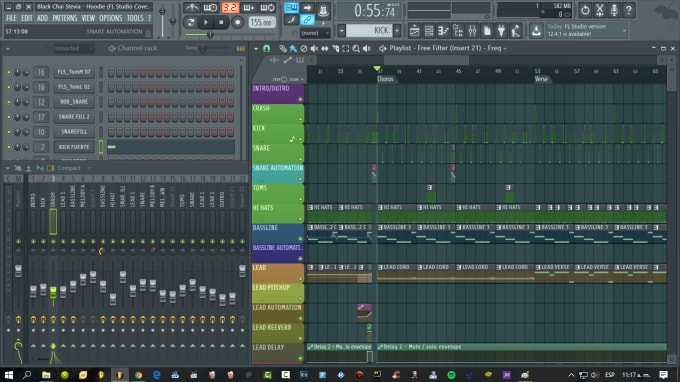The width and height of the screenshot is (680, 382).
Task: Open the PATTERNS menu
Action: [65, 18]
